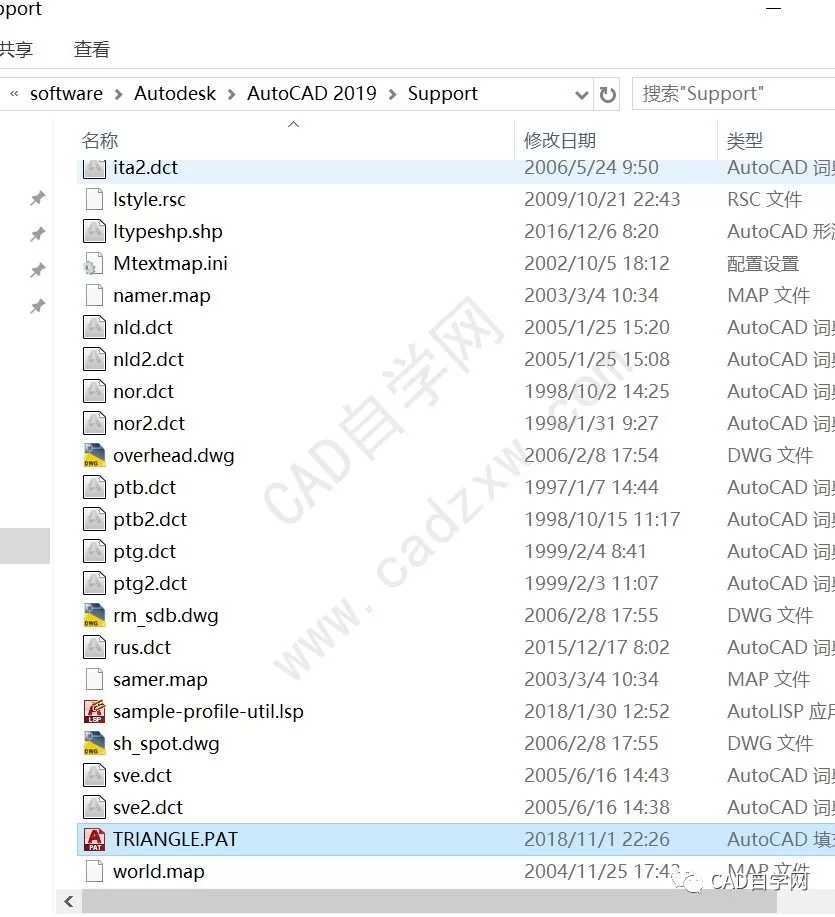
Task: Select the file name world.map
Action: (x=158, y=871)
